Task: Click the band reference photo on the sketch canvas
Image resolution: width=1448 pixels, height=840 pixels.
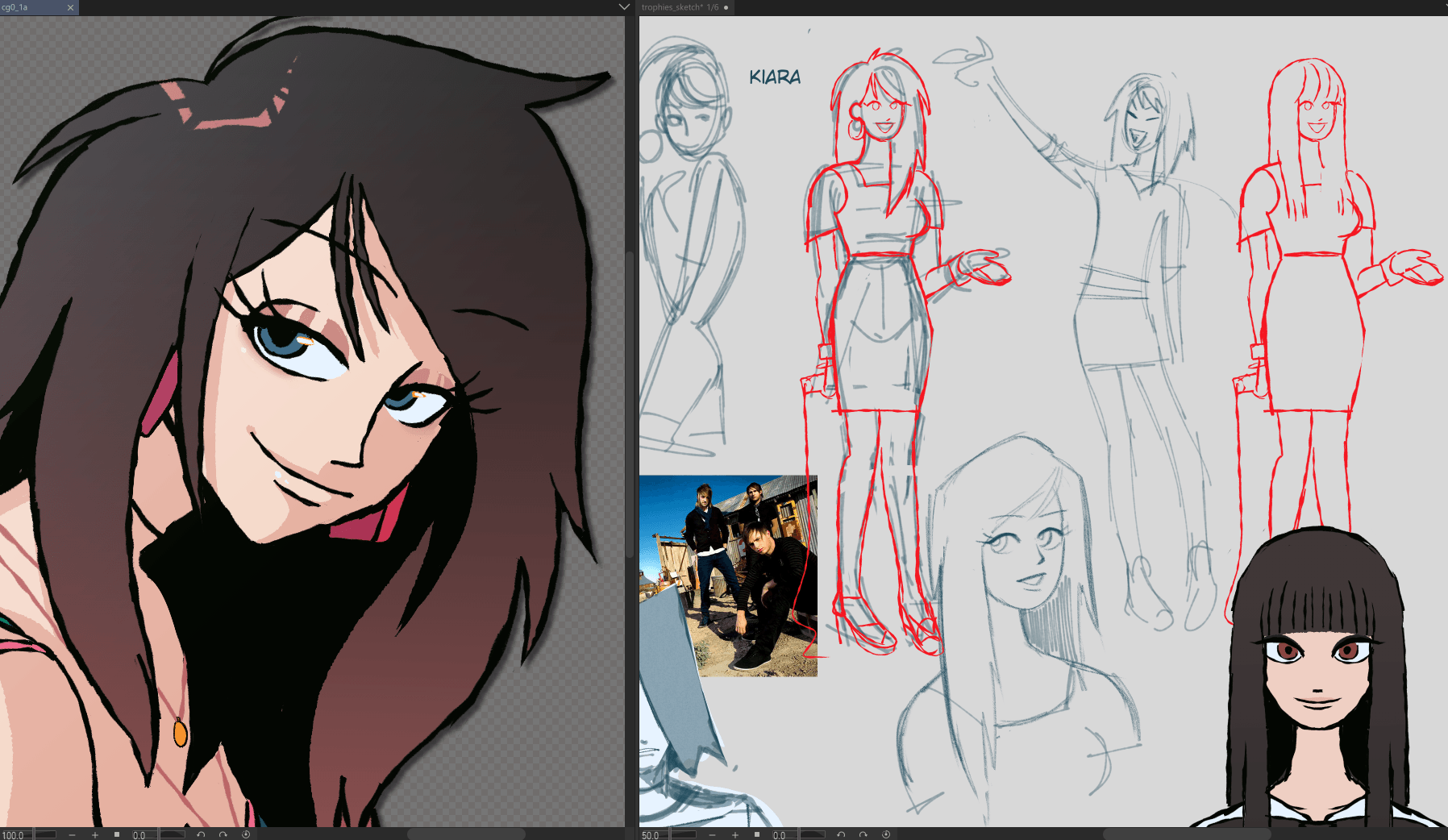Action: click(730, 575)
